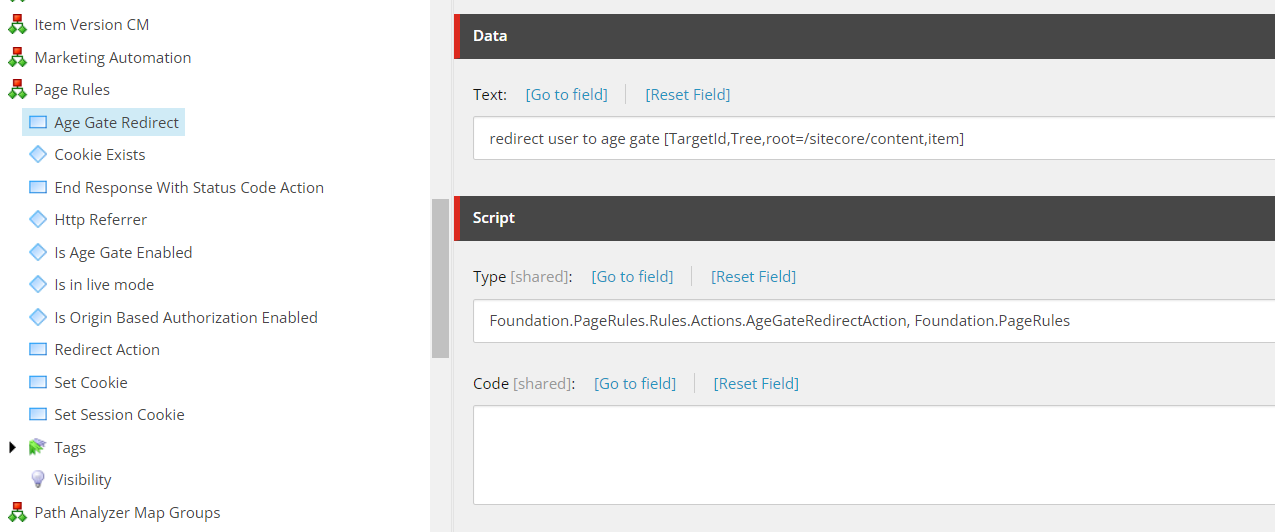The width and height of the screenshot is (1275, 532).
Task: Click the Redirect Action icon
Action: tap(38, 350)
